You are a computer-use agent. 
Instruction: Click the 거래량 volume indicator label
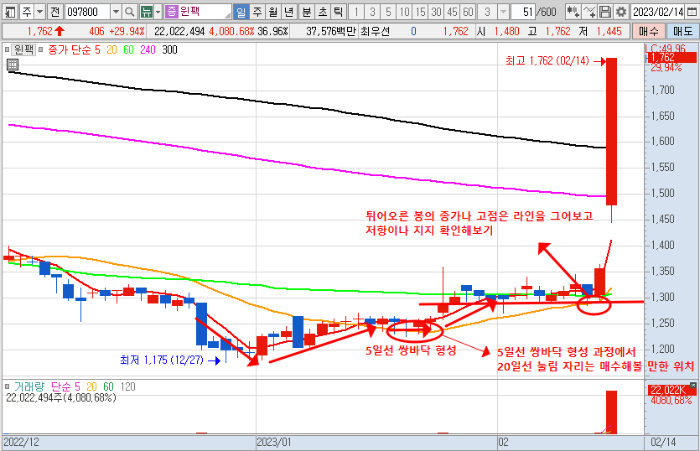[29, 387]
